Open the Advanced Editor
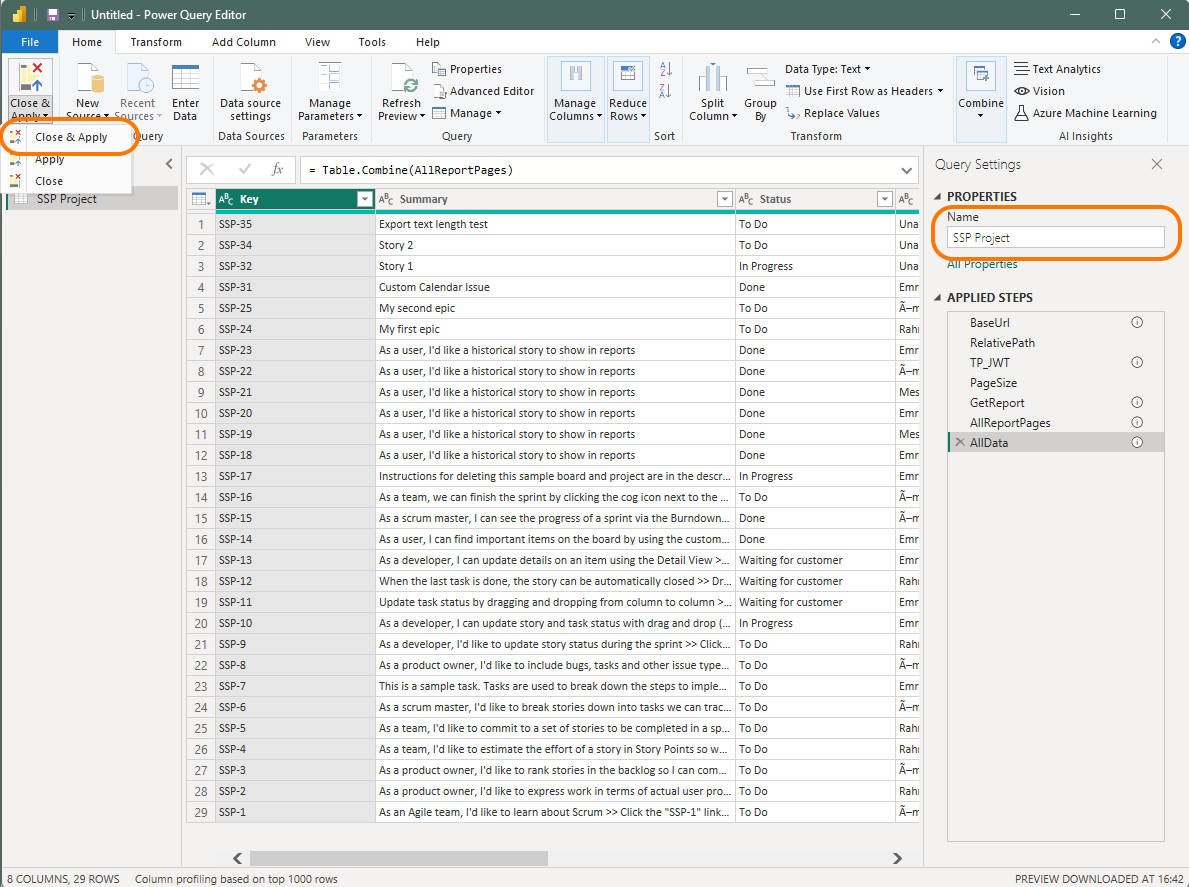1189x887 pixels. pos(485,90)
